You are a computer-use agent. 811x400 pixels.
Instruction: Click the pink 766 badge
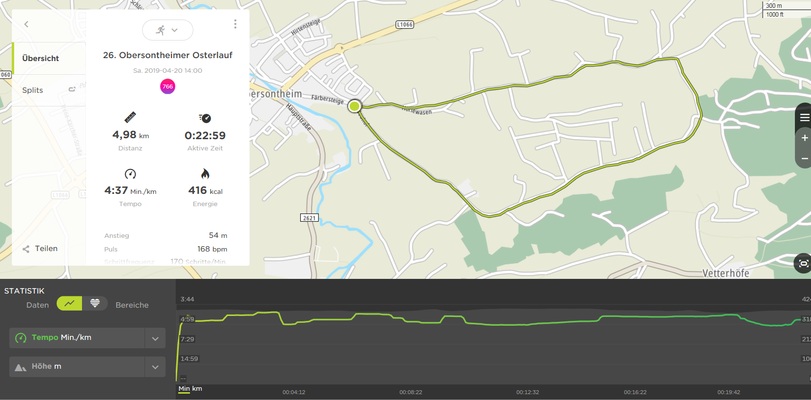coord(167,87)
